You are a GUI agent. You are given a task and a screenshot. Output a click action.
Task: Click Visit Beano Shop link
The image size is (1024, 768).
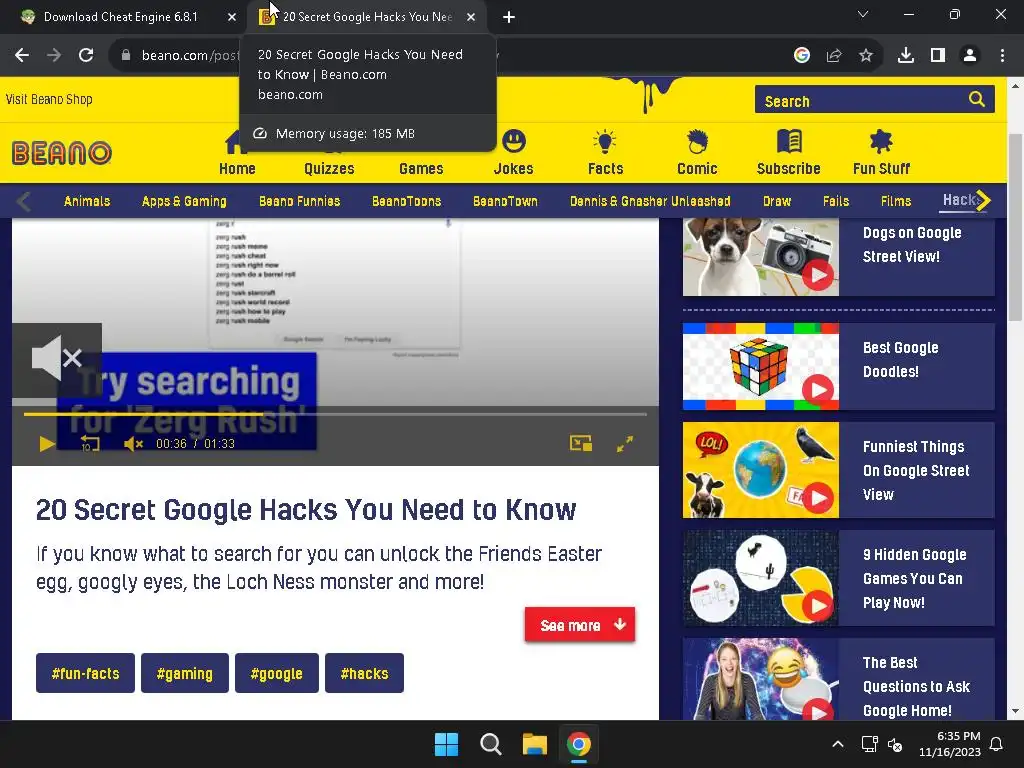[x=49, y=99]
